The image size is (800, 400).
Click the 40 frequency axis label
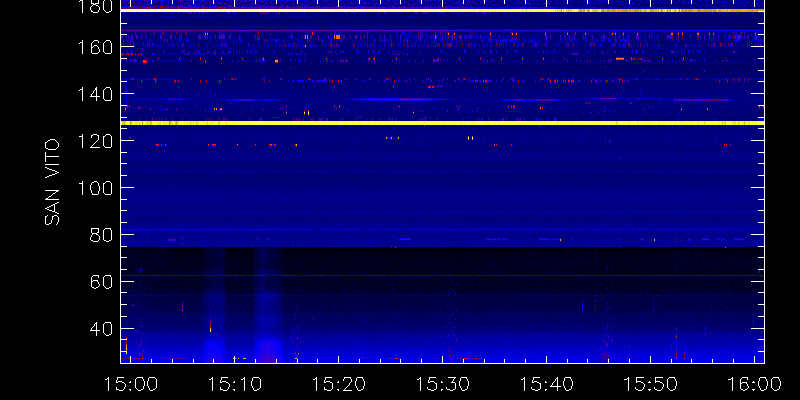point(101,329)
